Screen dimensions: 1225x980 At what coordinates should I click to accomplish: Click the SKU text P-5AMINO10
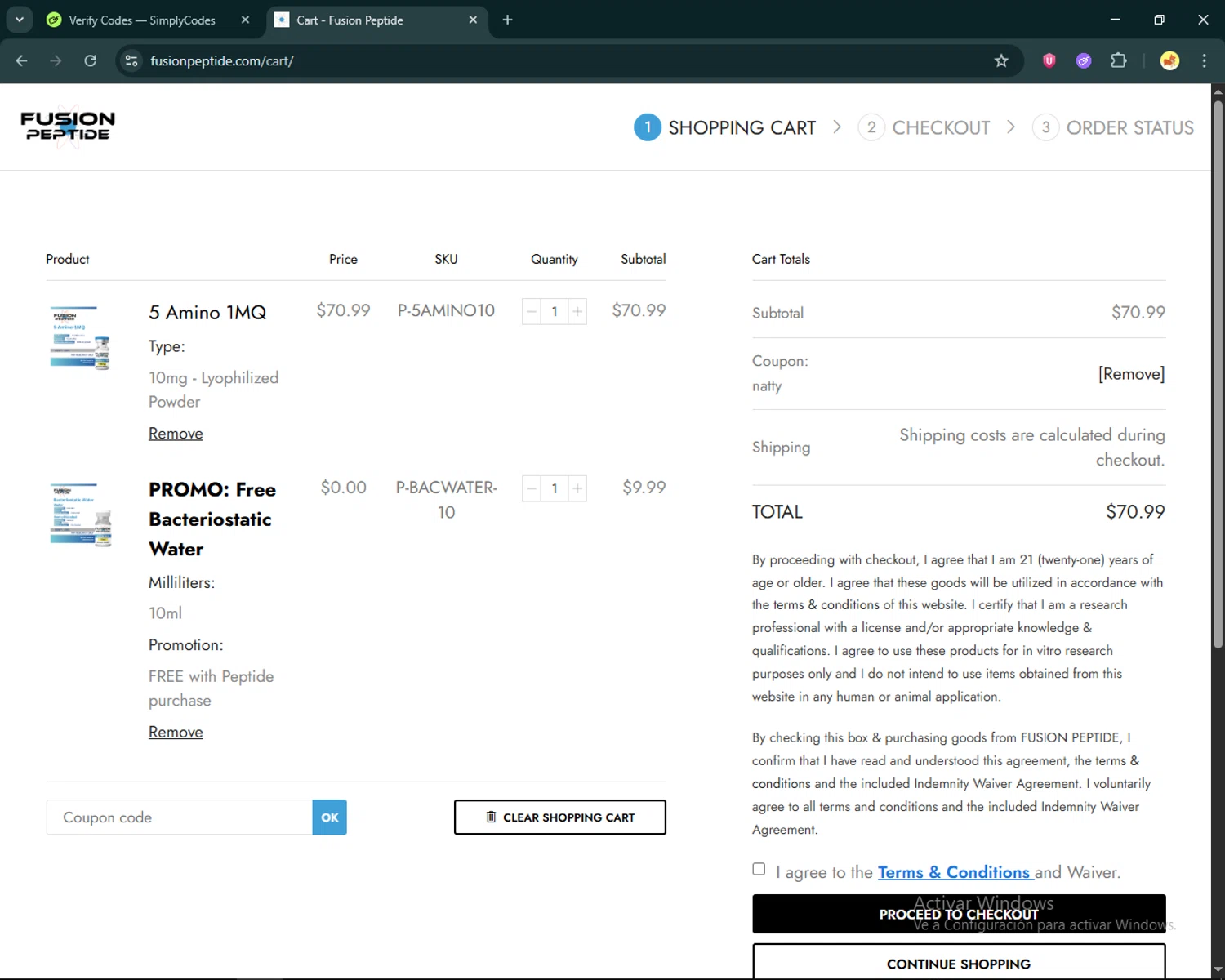[x=446, y=310]
